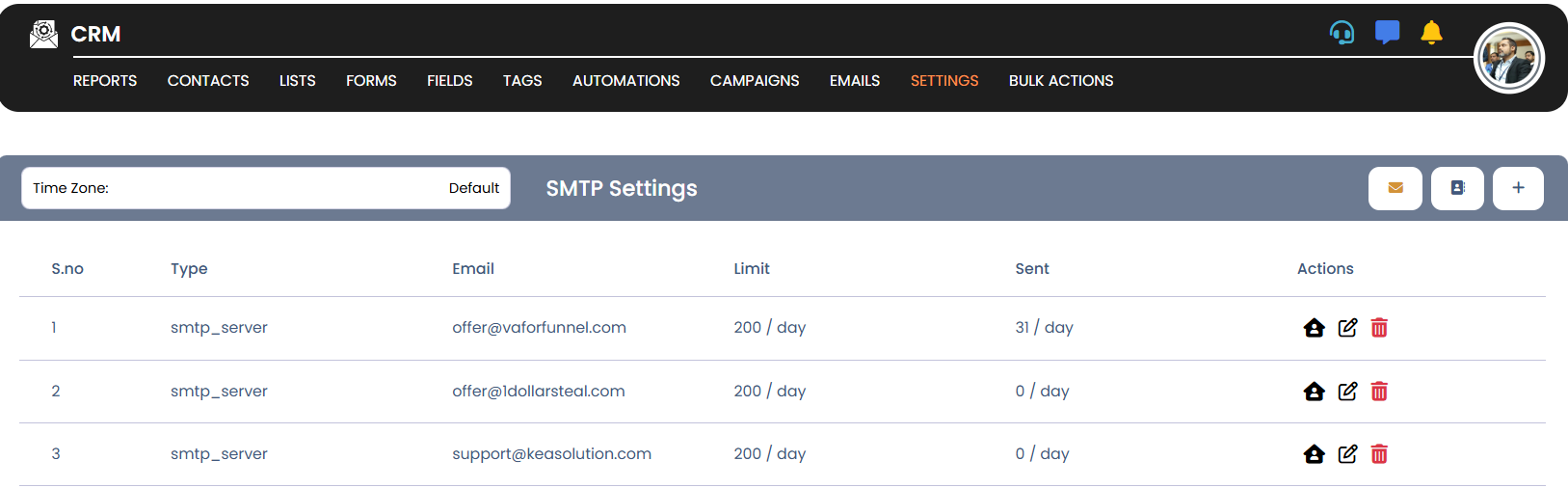
Task: Edit the offer@1dollarsteal.com SMTP entry
Action: click(x=1347, y=392)
